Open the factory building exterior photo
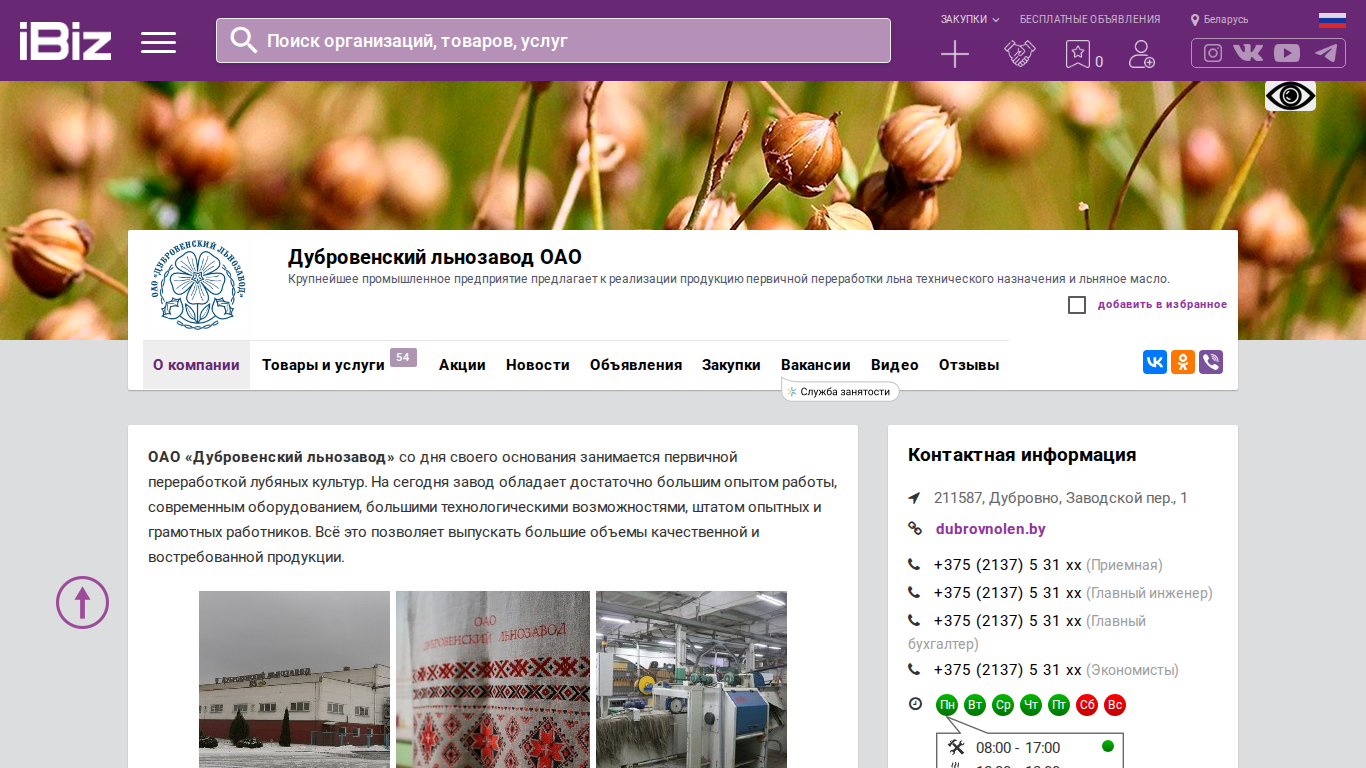This screenshot has height=768, width=1366. click(x=294, y=679)
